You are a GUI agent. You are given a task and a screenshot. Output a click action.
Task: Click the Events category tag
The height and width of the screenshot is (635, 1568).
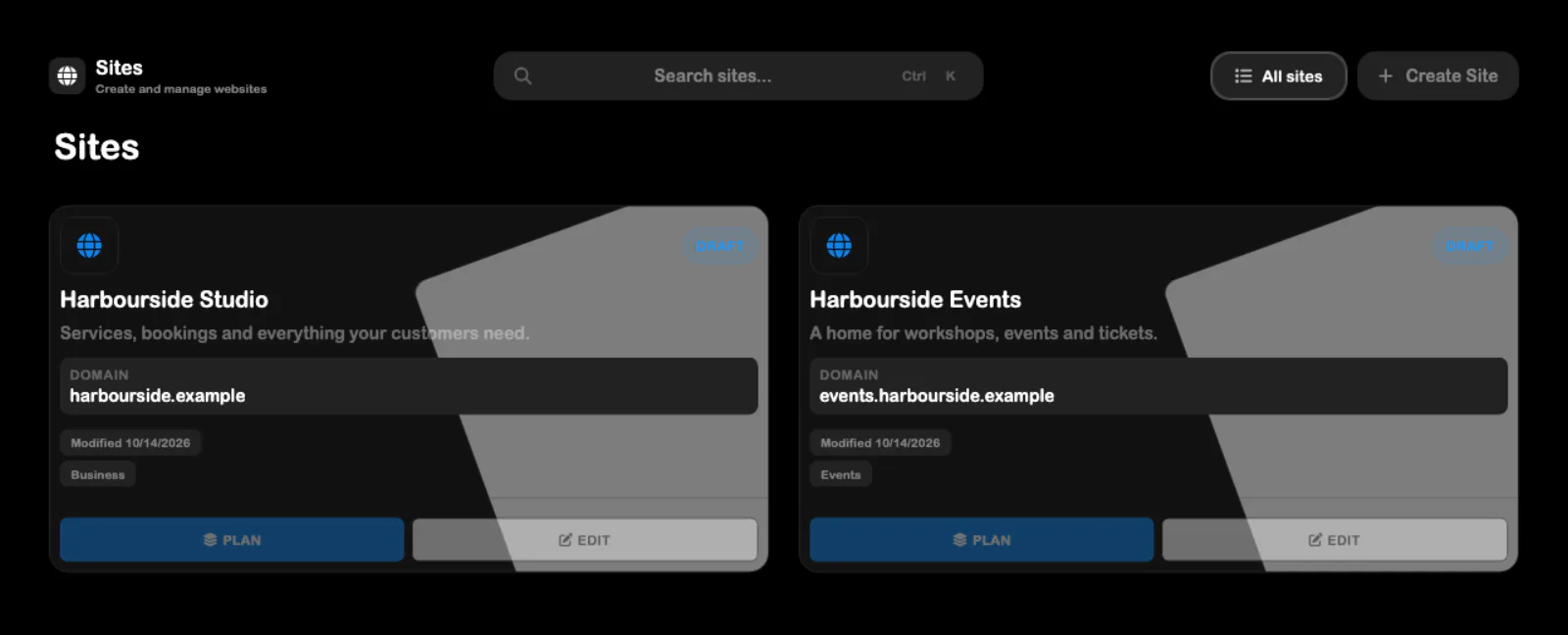point(841,474)
